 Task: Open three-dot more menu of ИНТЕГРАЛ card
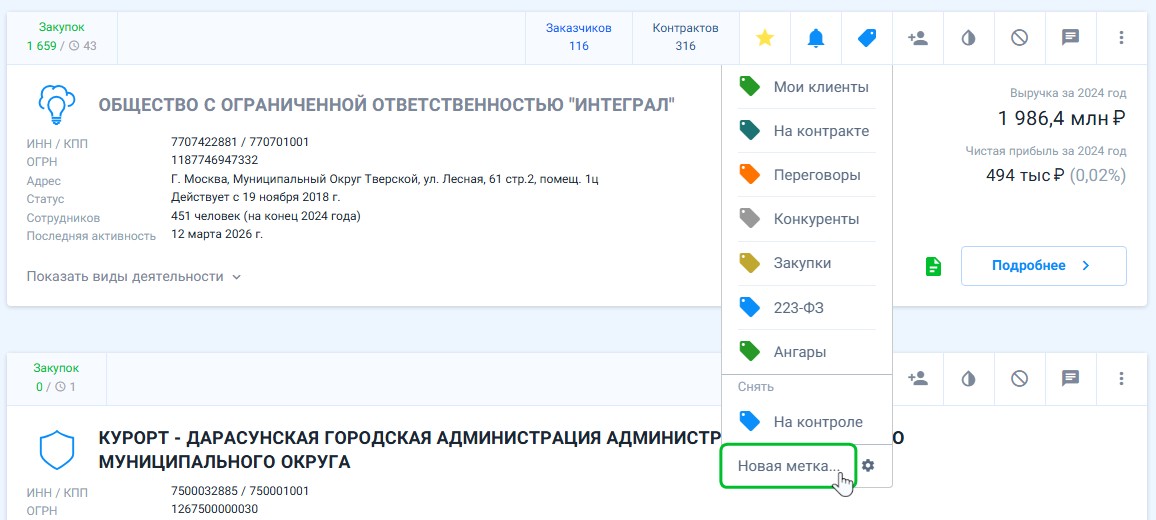click(x=1121, y=38)
